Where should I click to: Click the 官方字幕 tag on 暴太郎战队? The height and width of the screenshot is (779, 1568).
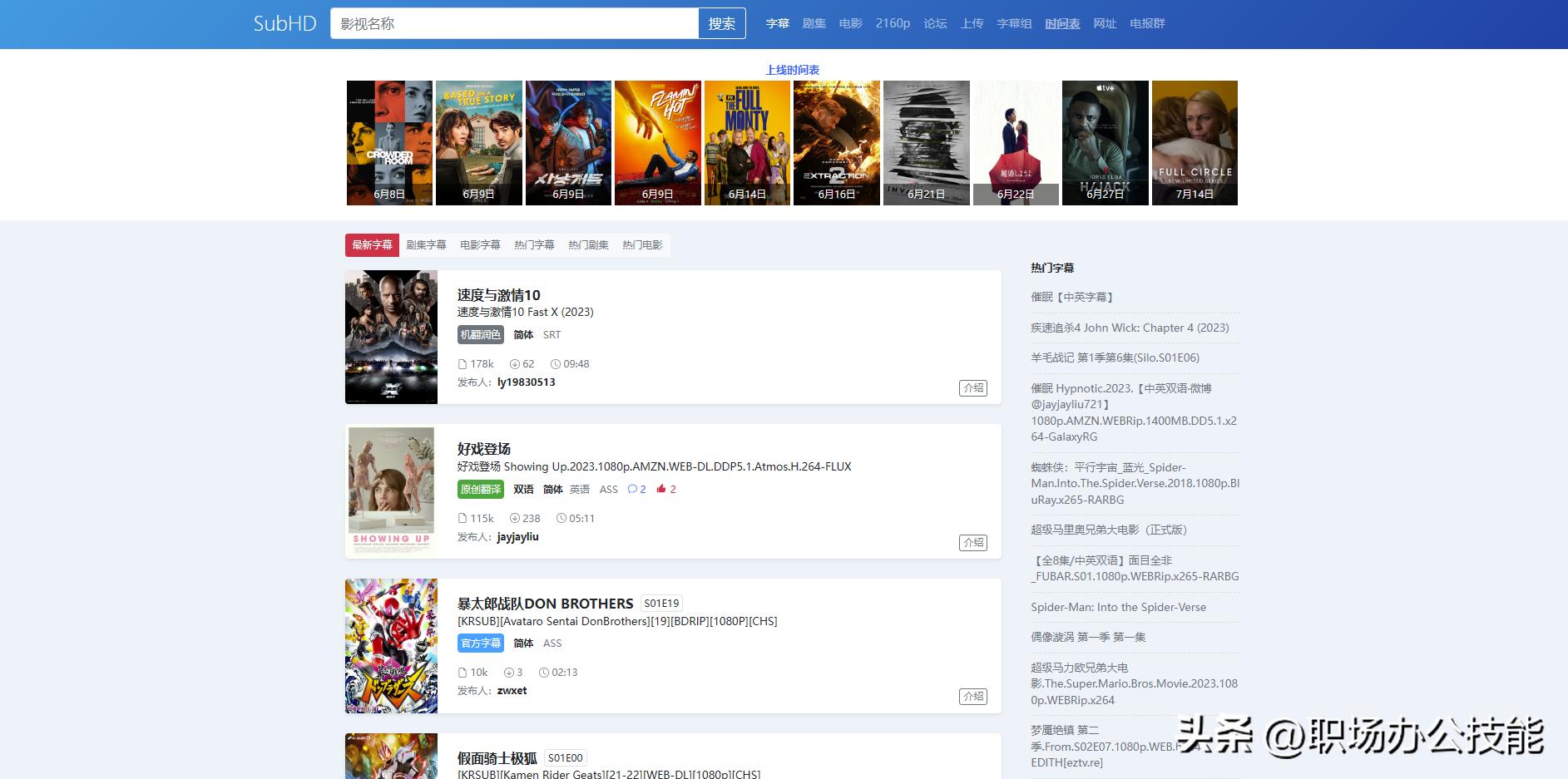481,643
